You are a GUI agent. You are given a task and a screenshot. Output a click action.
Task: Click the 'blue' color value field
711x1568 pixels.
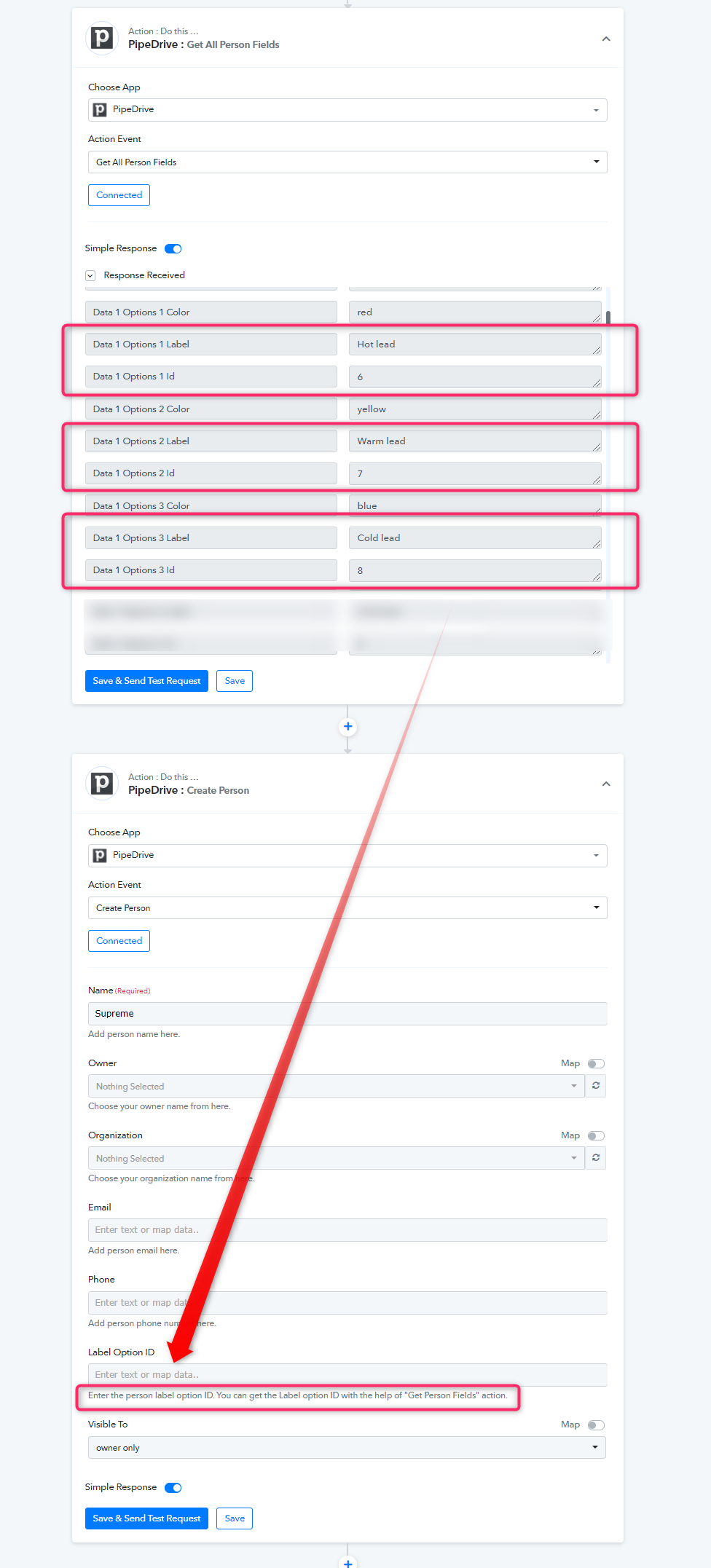point(475,505)
